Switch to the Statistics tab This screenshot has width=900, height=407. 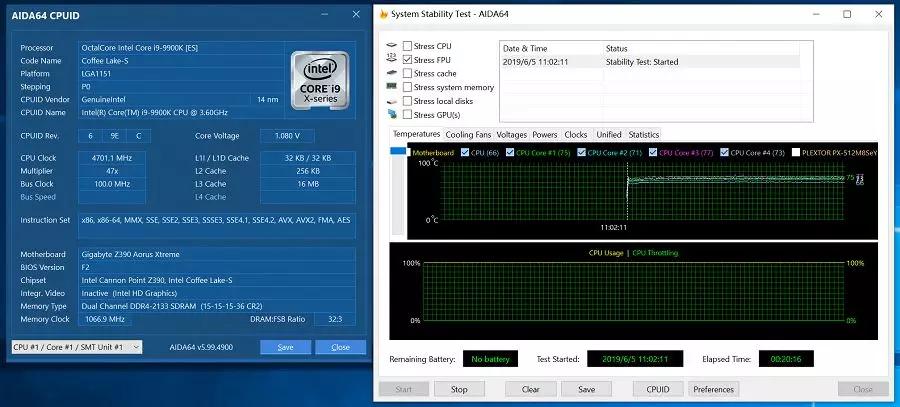tap(643, 134)
